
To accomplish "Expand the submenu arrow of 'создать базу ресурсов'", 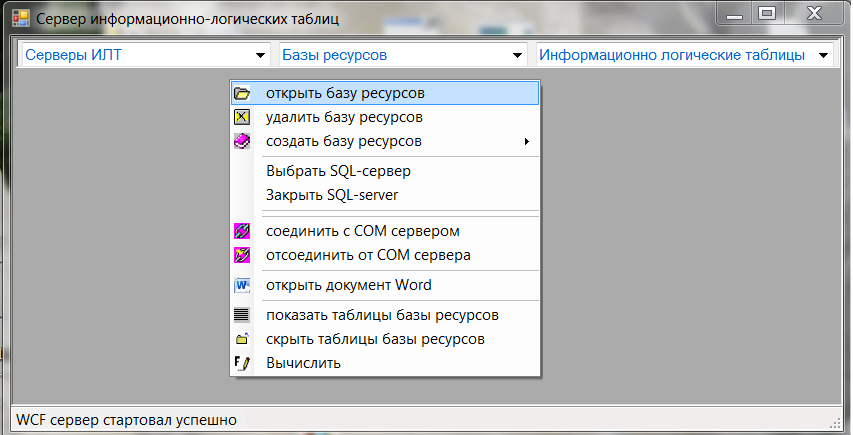I will point(526,141).
